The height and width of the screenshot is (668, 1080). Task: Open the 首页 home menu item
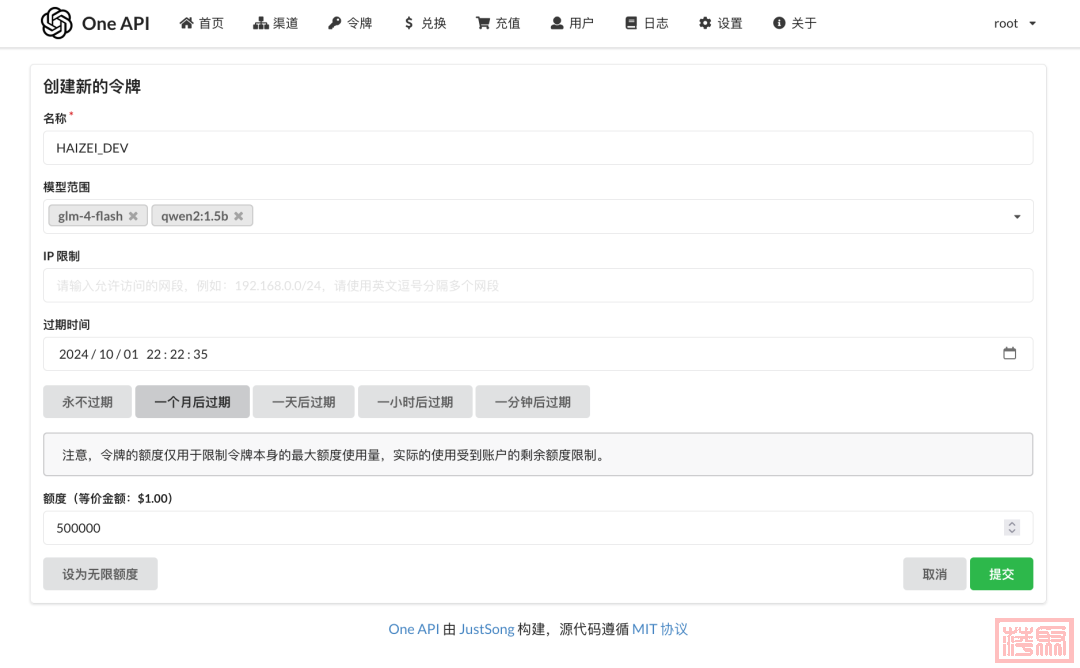pyautogui.click(x=202, y=23)
